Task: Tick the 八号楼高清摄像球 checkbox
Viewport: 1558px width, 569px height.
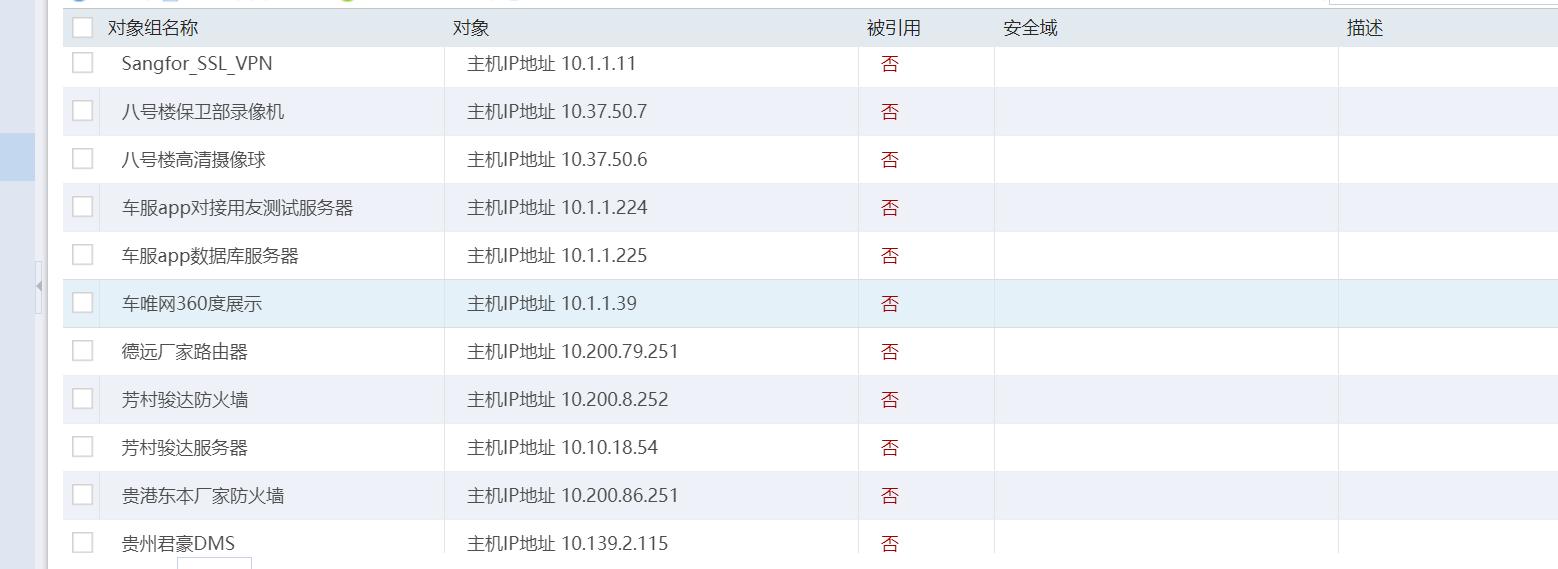Action: tap(82, 159)
